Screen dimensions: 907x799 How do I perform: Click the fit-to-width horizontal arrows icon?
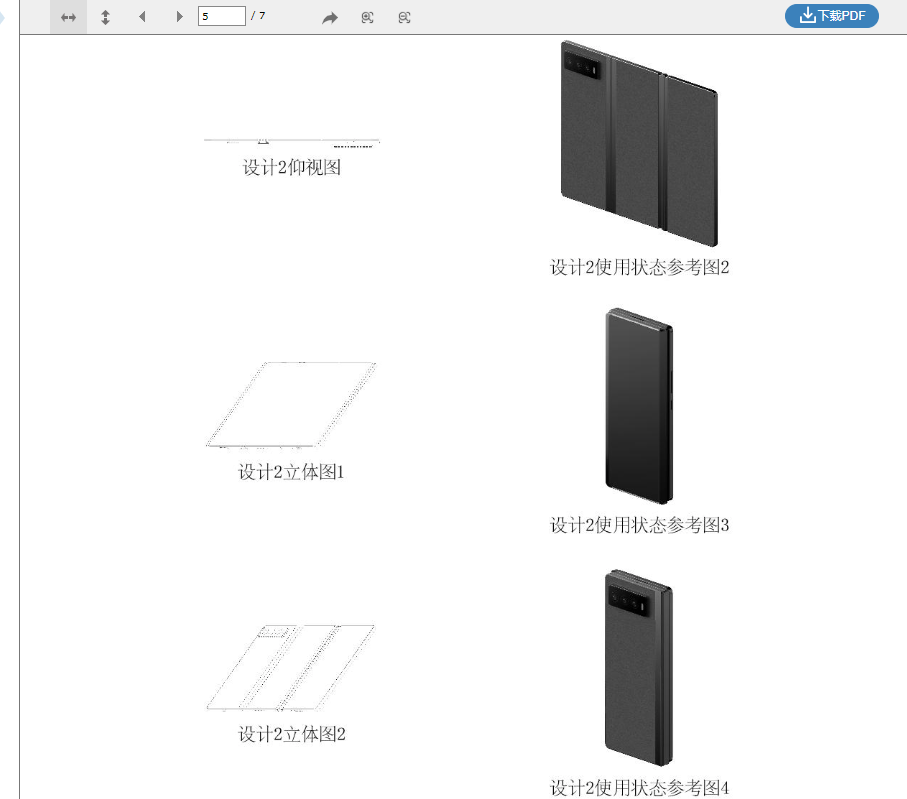(68, 17)
